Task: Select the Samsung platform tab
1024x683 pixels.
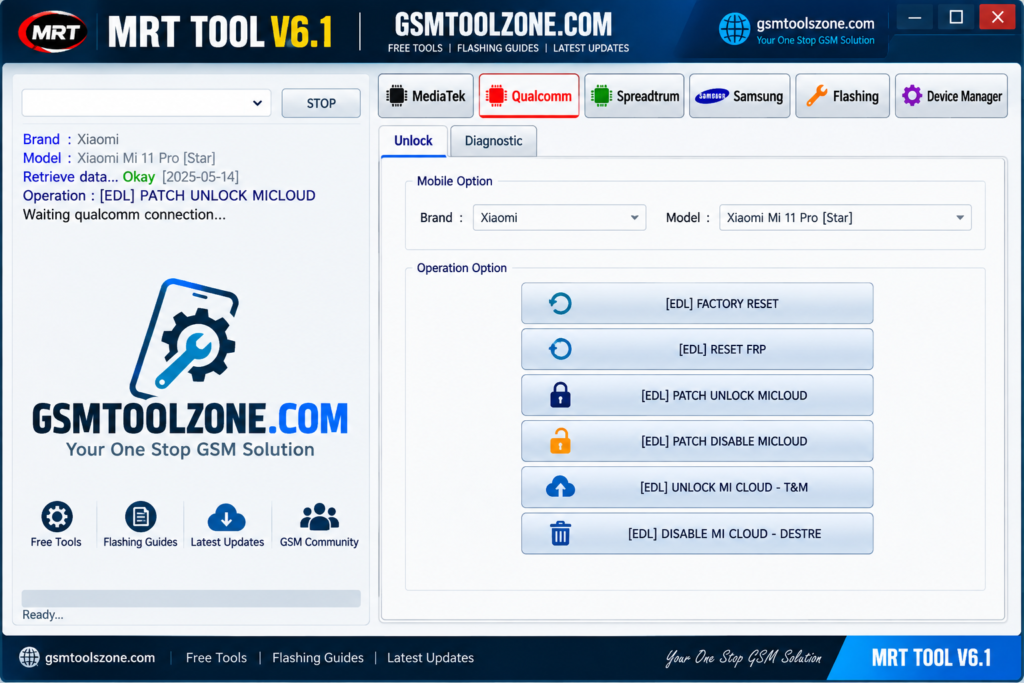Action: (739, 96)
